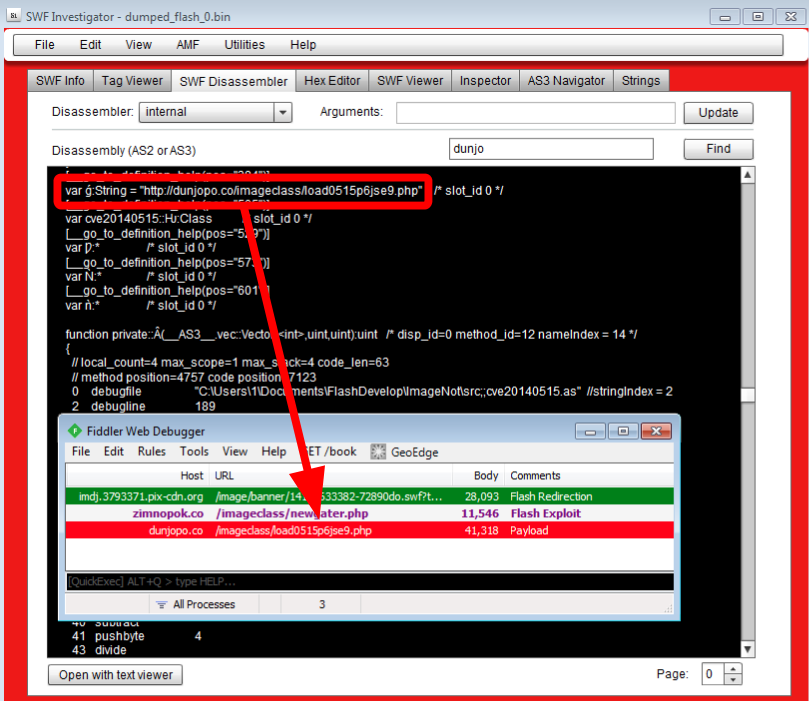Open the AS3 Navigator tab

(x=566, y=81)
